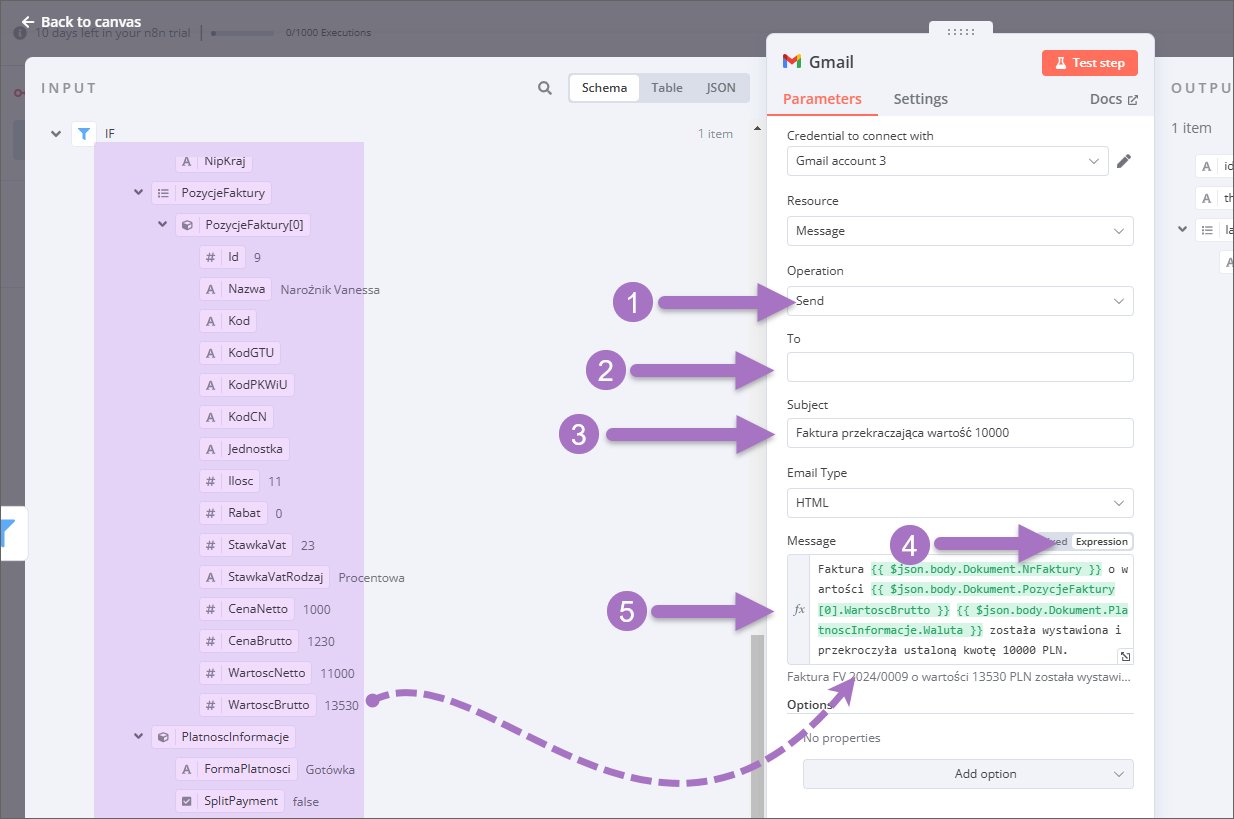Click the search icon in Input panel

[545, 88]
